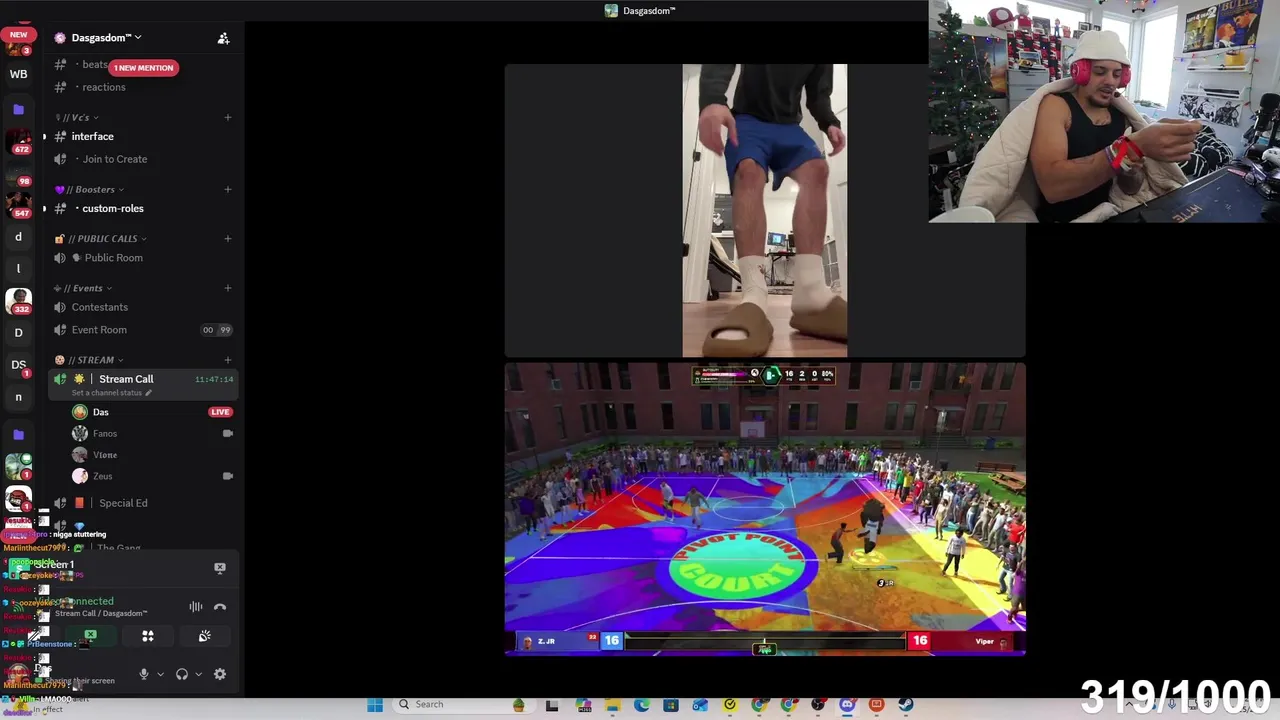Screen dimensions: 1280x720
Task: Click the LIVE badge next to Das
Action: 220,412
